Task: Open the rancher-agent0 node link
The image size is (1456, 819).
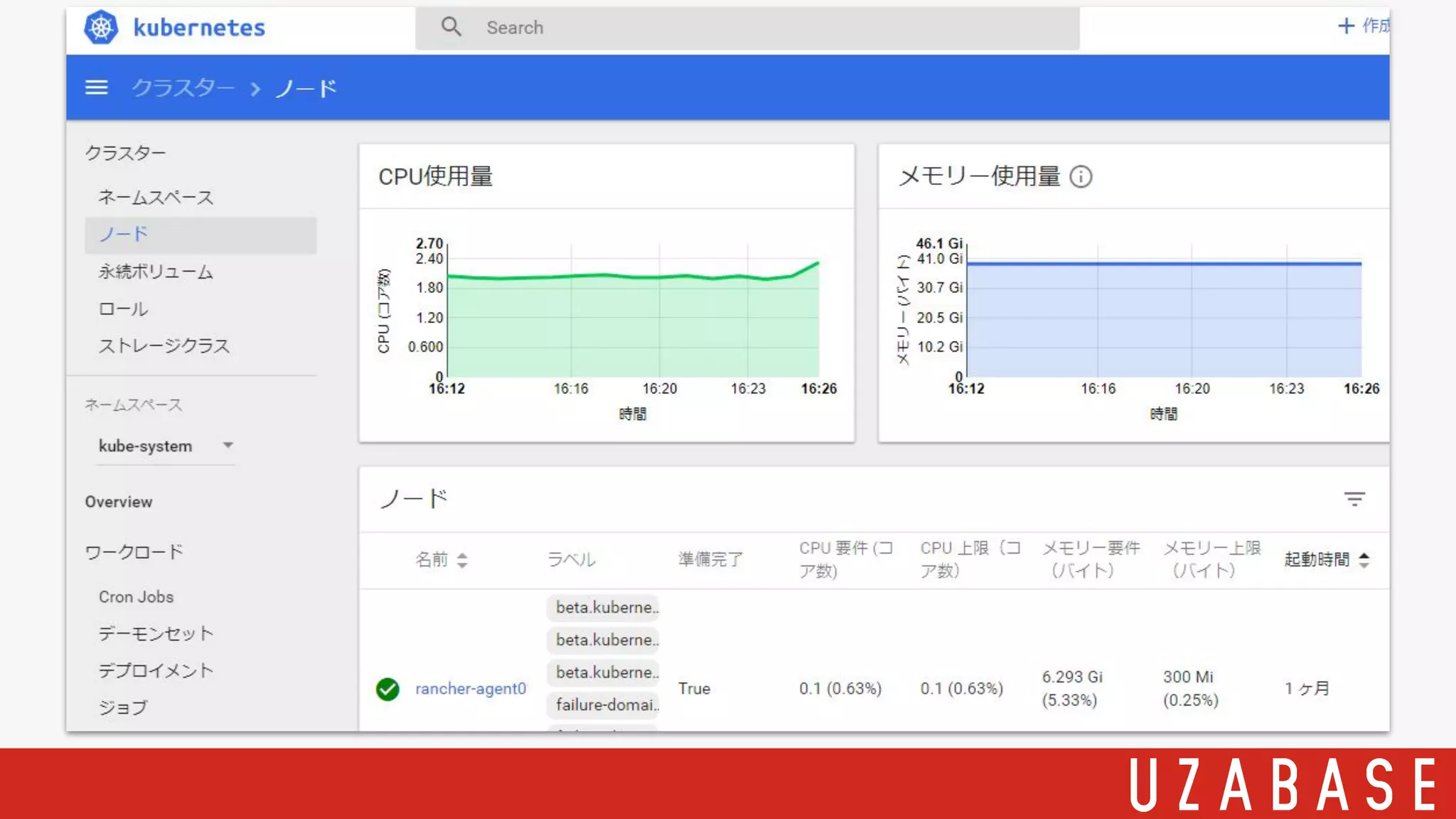Action: point(470,688)
